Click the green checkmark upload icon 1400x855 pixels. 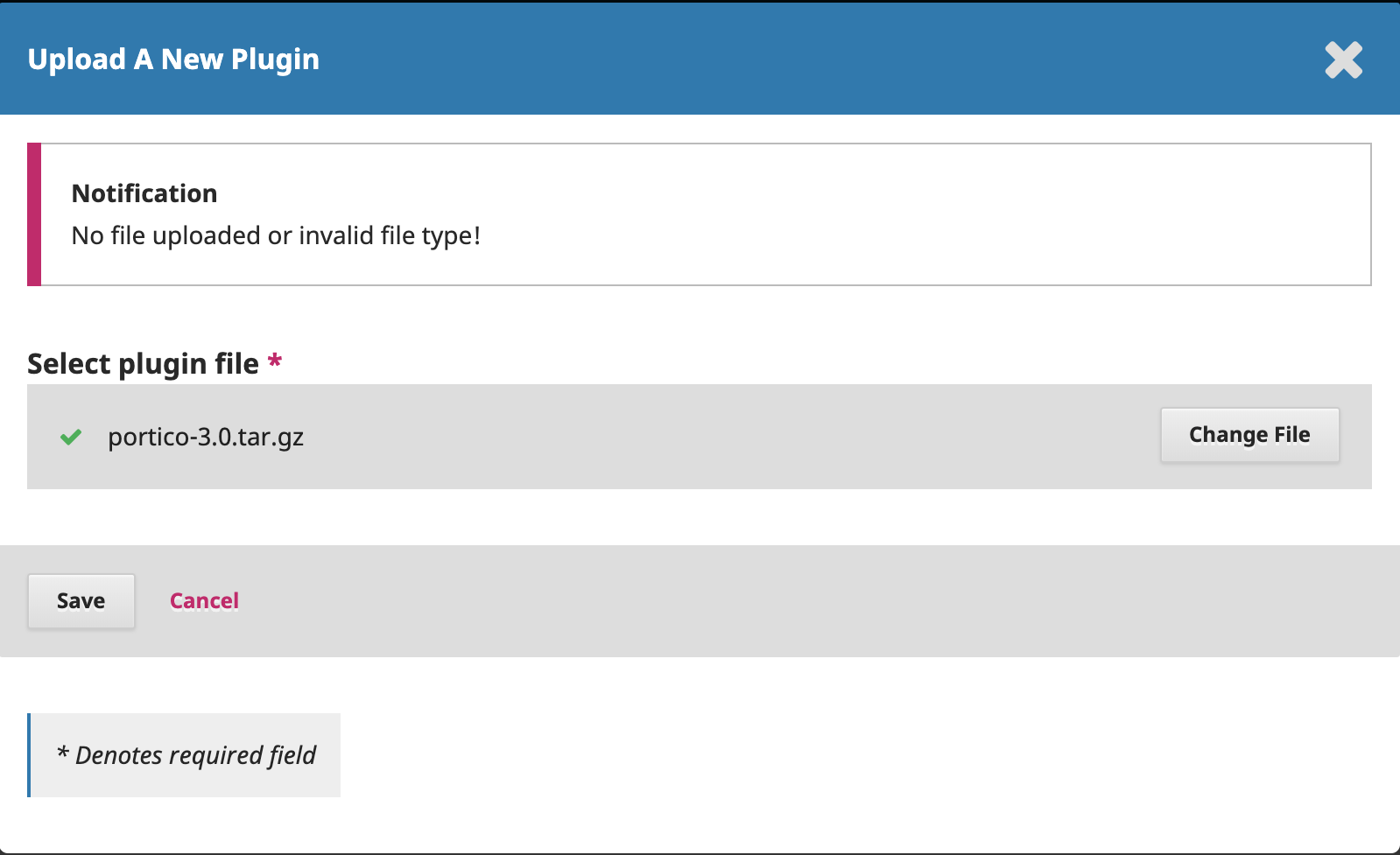pyautogui.click(x=71, y=437)
